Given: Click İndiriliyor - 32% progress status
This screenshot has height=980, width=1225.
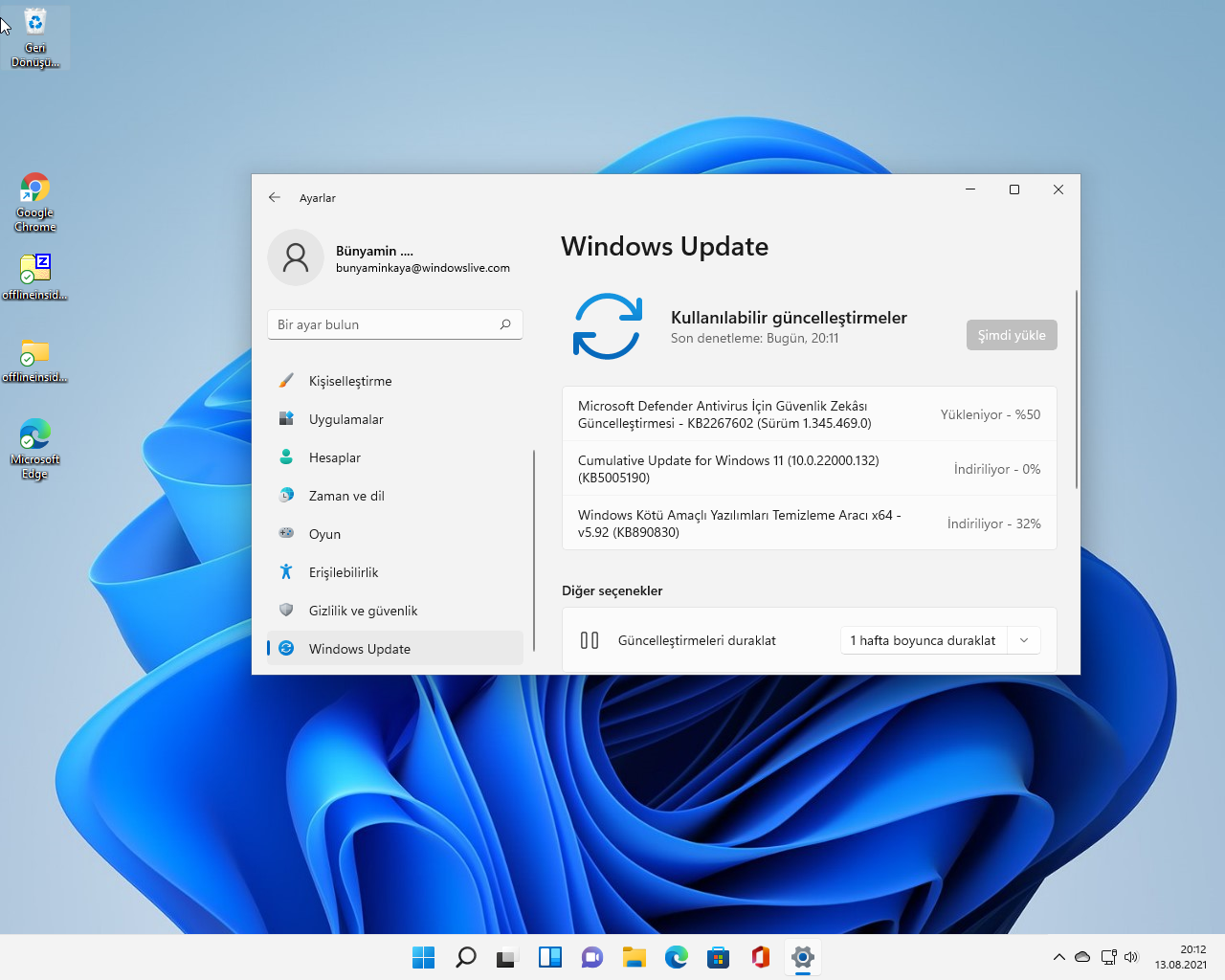Looking at the screenshot, I should click(x=993, y=523).
